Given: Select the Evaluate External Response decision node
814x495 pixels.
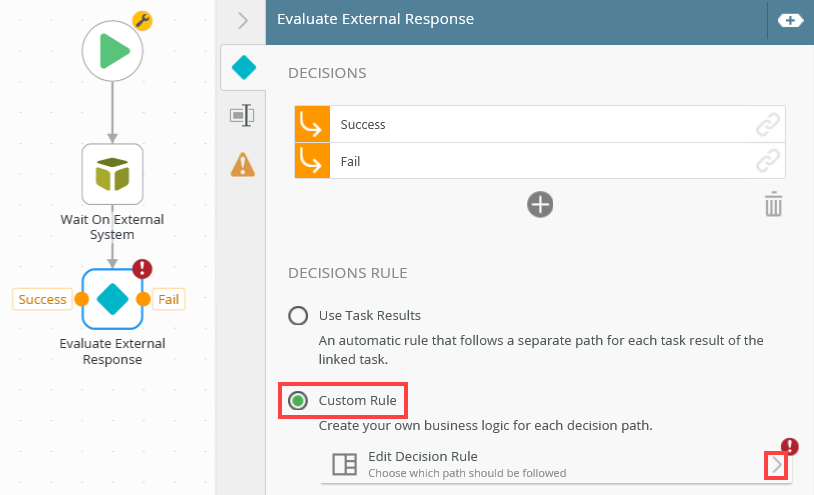Looking at the screenshot, I should [112, 298].
